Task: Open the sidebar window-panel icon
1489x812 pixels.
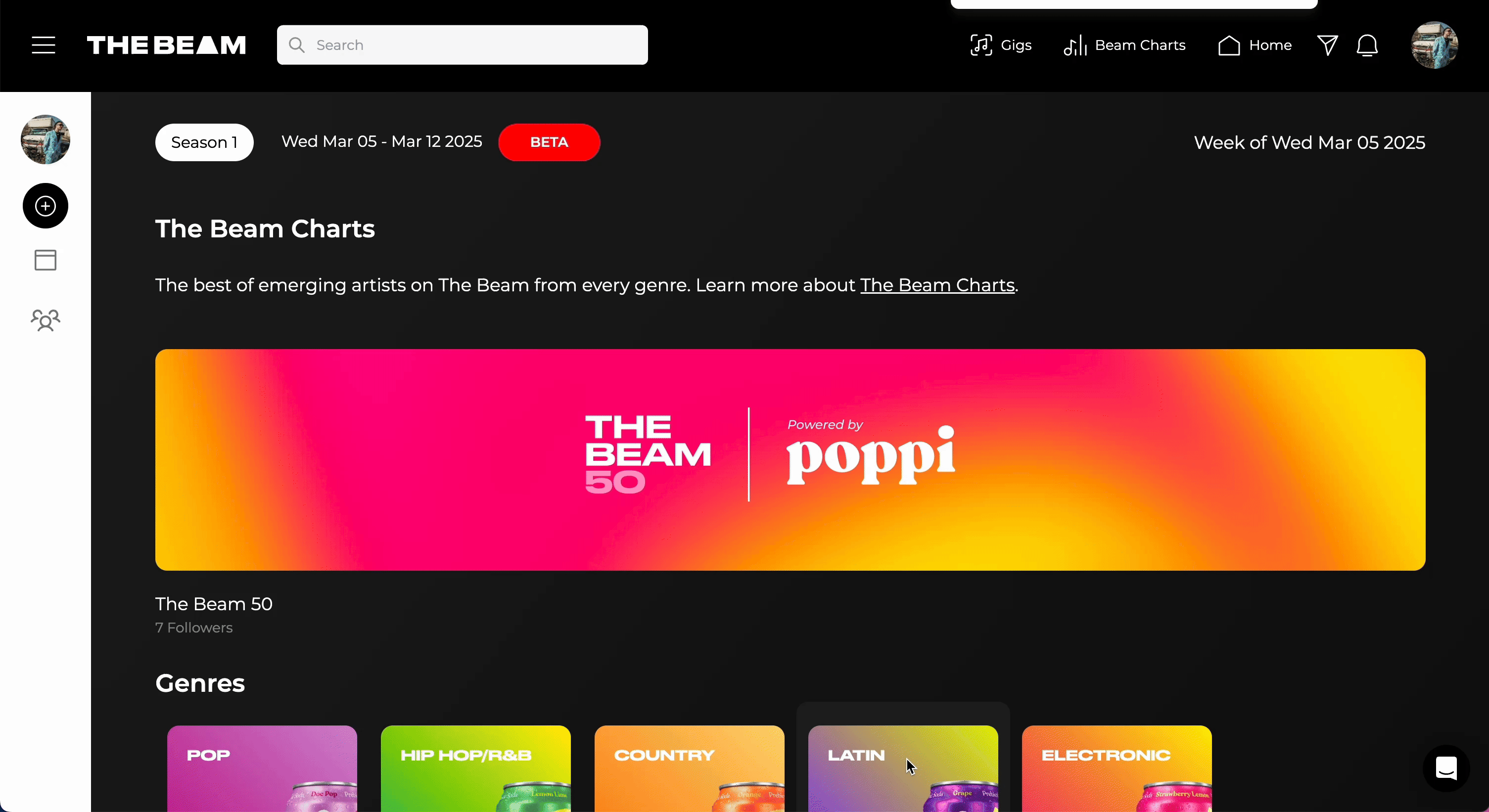Action: (45, 260)
